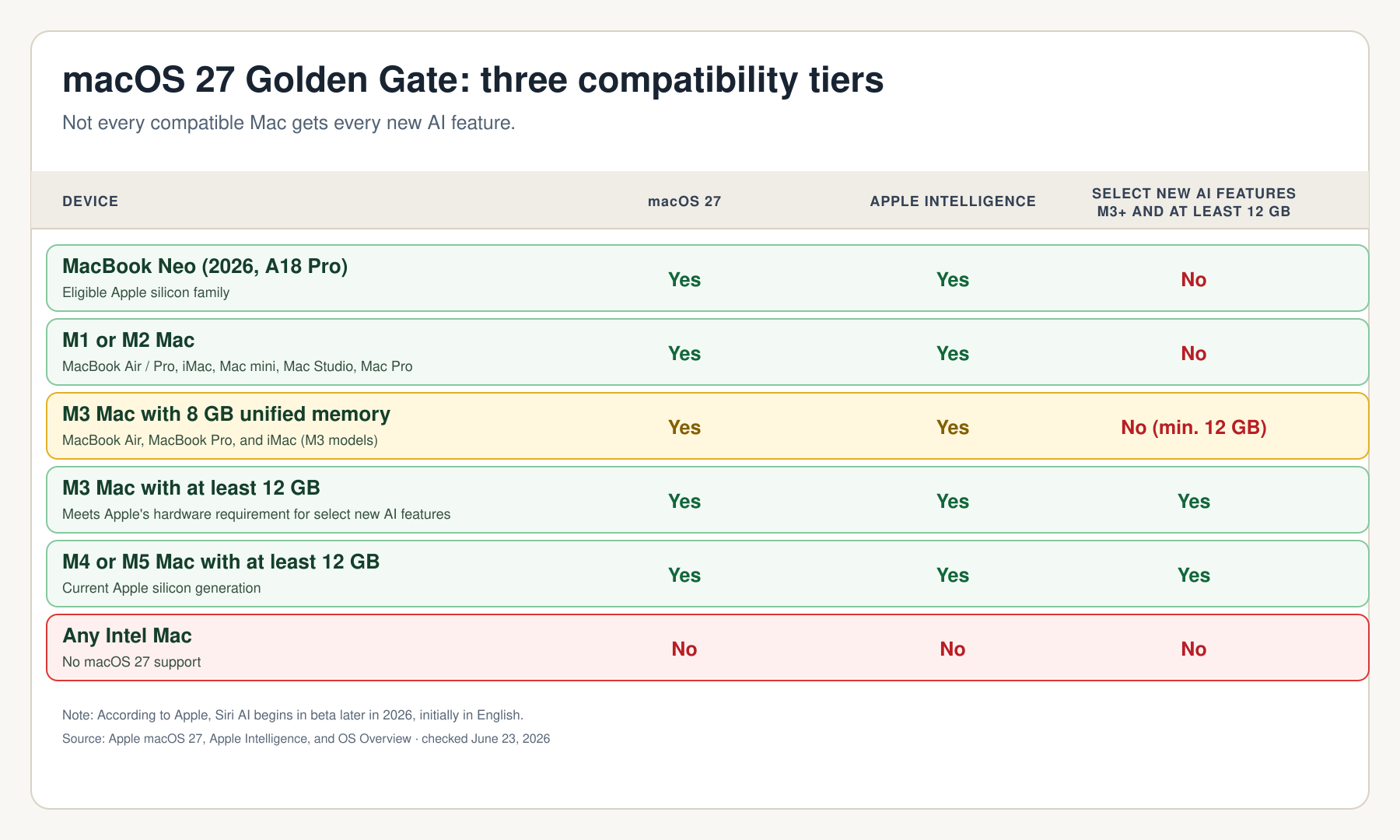Click 'MacBook Air, MacBook Pro, and iMac (M3 models)'
This screenshot has width=1400, height=840.
tap(220, 440)
